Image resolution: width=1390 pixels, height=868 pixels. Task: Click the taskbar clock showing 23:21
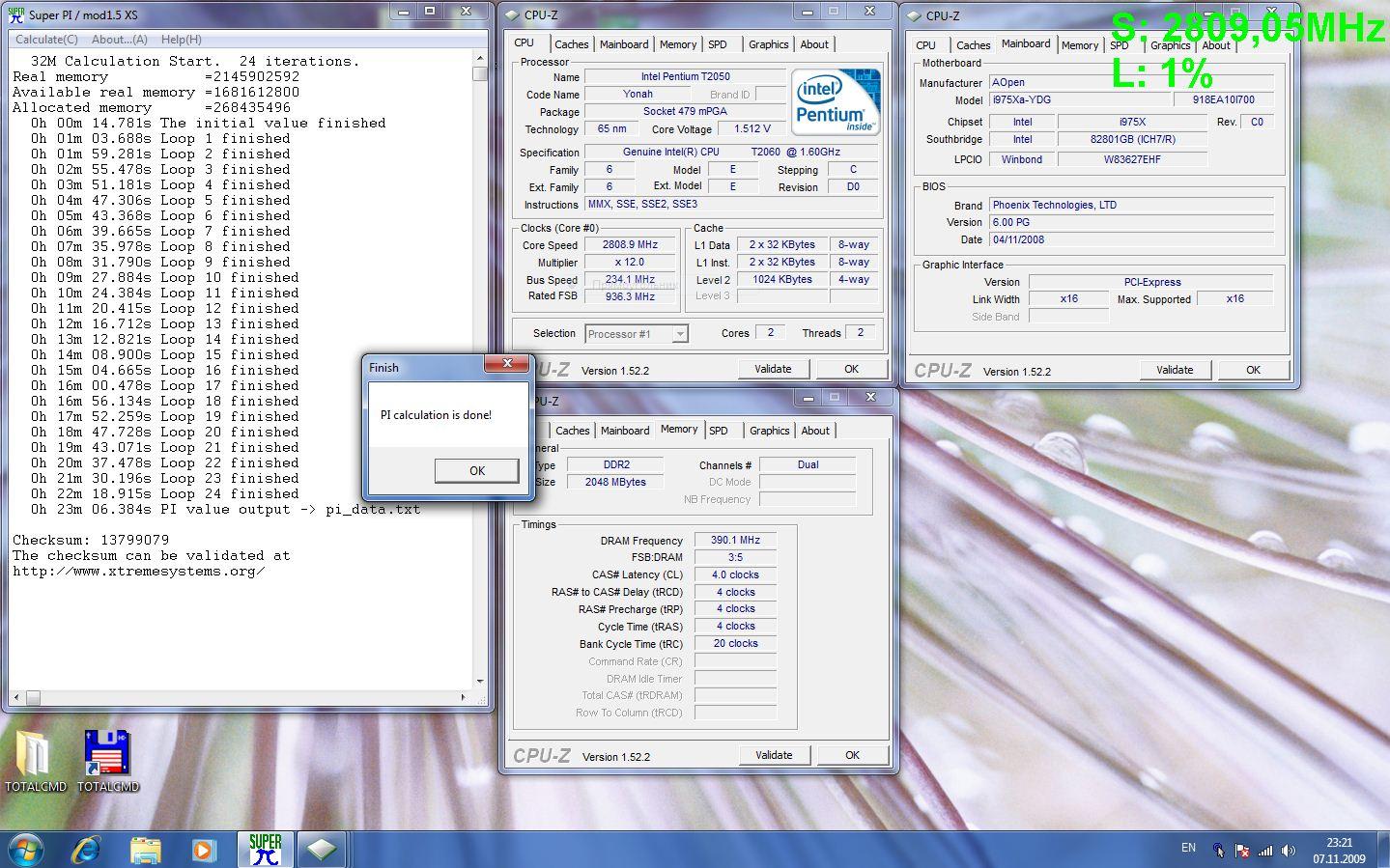(x=1339, y=850)
